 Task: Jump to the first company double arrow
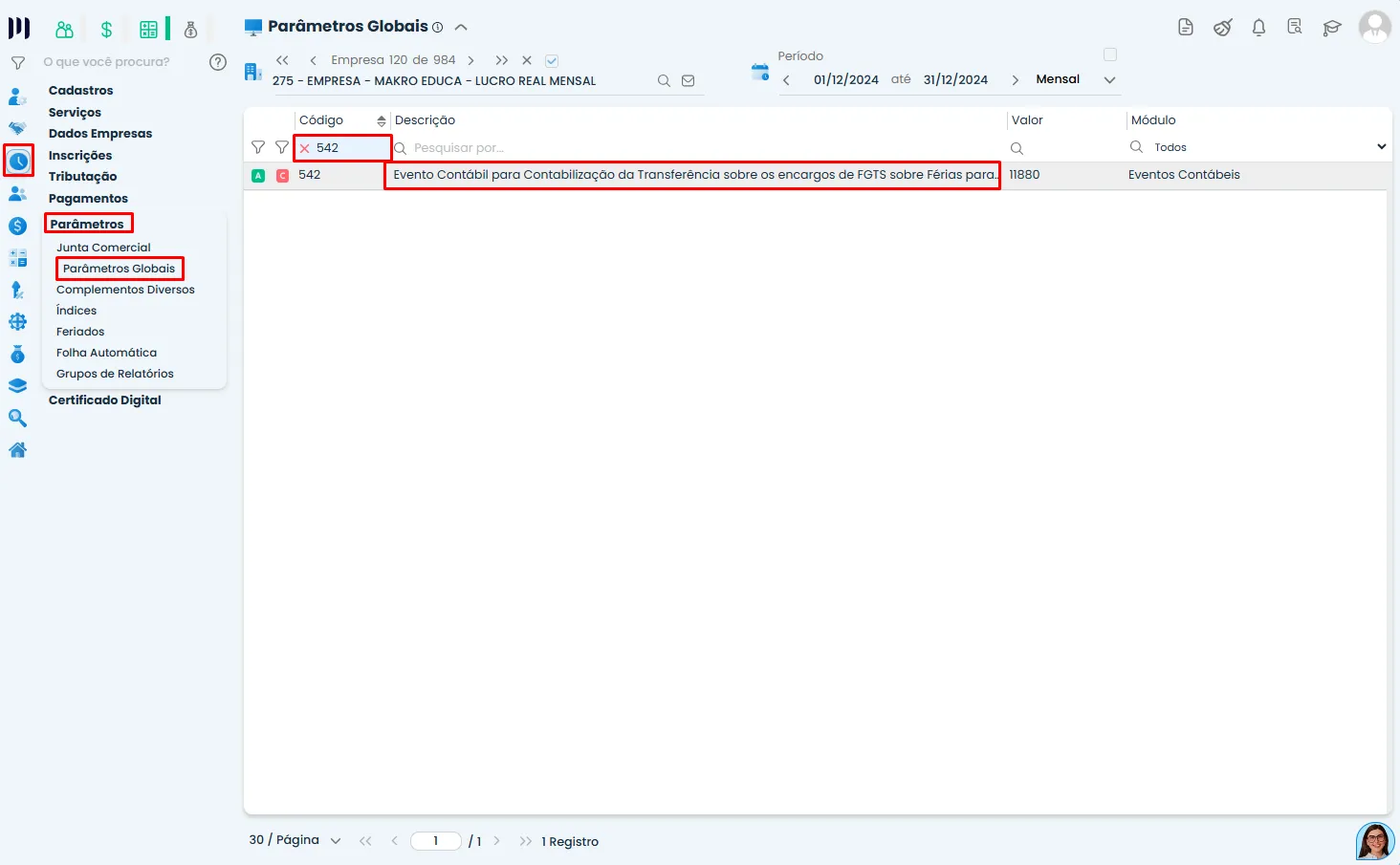coord(282,60)
